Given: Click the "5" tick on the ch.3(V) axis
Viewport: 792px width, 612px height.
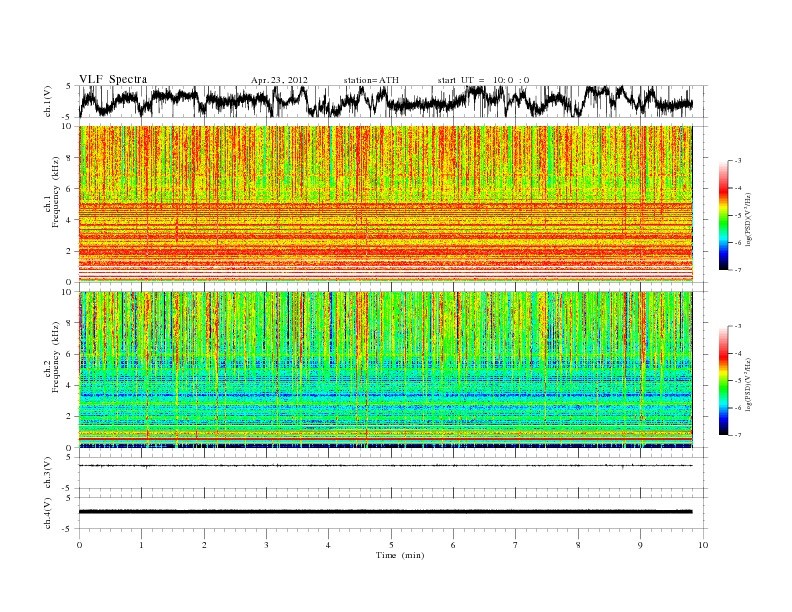Looking at the screenshot, I should tap(69, 457).
